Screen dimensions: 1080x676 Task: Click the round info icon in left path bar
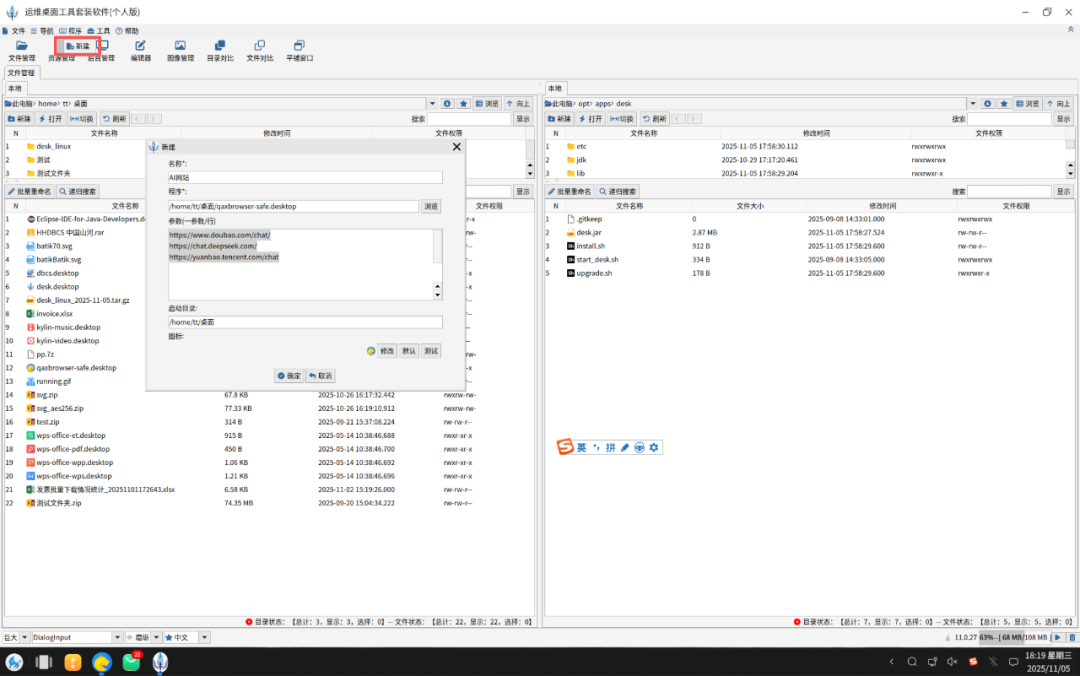pos(447,103)
